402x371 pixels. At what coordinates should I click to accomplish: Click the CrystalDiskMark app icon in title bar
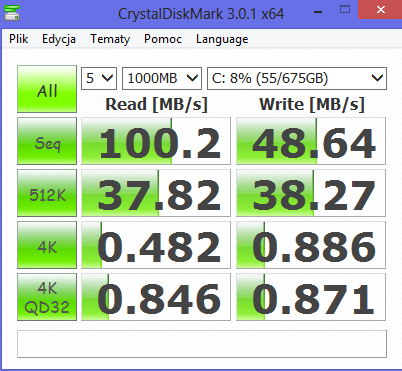12,12
